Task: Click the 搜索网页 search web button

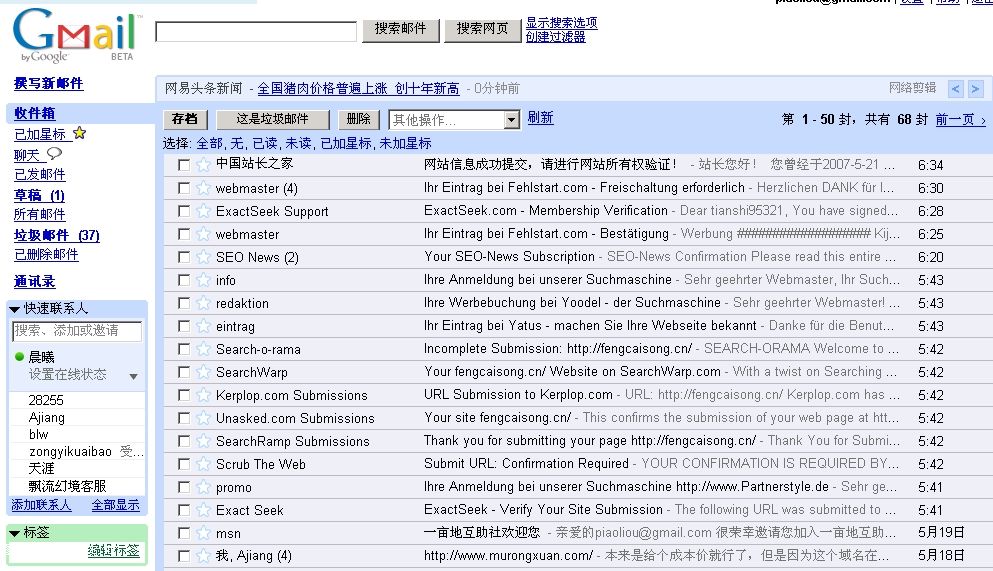Action: [x=483, y=29]
